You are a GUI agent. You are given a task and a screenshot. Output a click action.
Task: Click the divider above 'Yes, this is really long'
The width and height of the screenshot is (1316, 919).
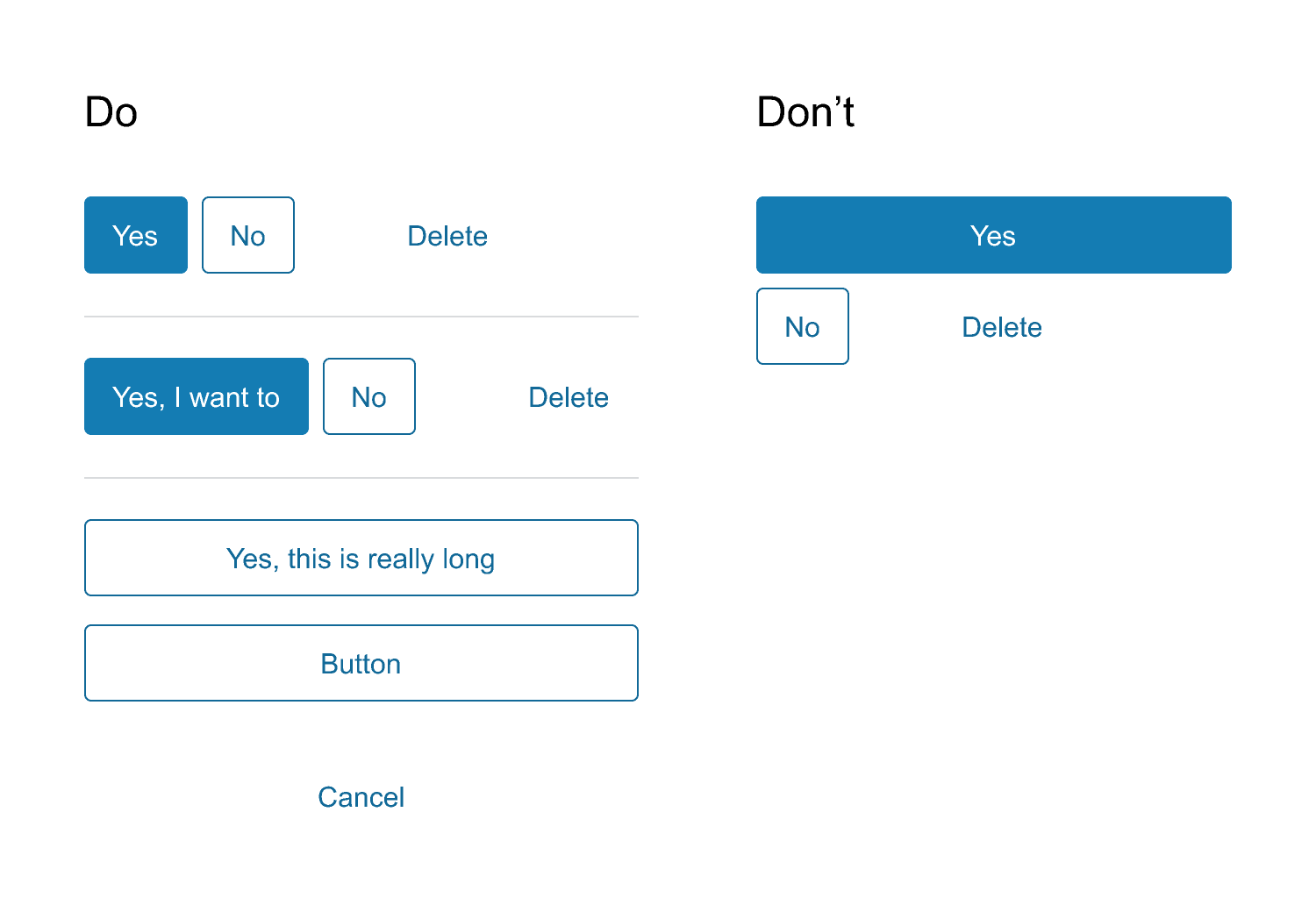pos(361,478)
